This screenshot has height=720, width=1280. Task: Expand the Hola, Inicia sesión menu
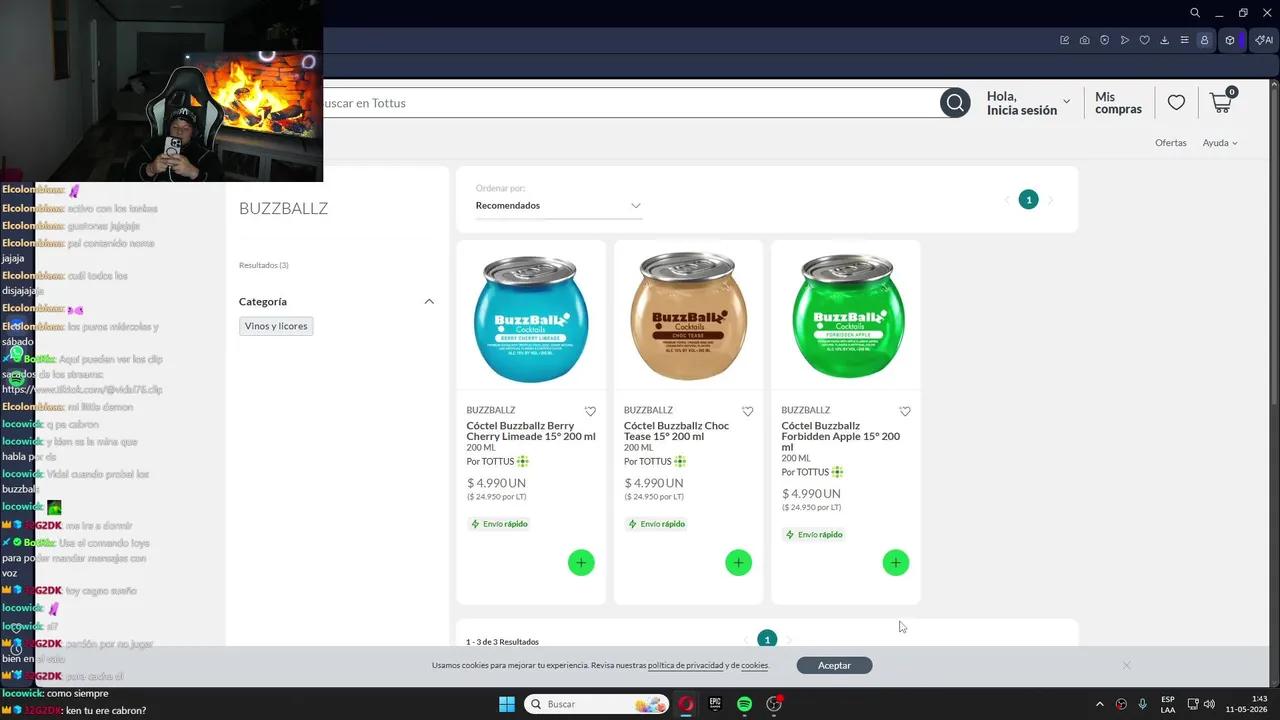coord(1028,103)
